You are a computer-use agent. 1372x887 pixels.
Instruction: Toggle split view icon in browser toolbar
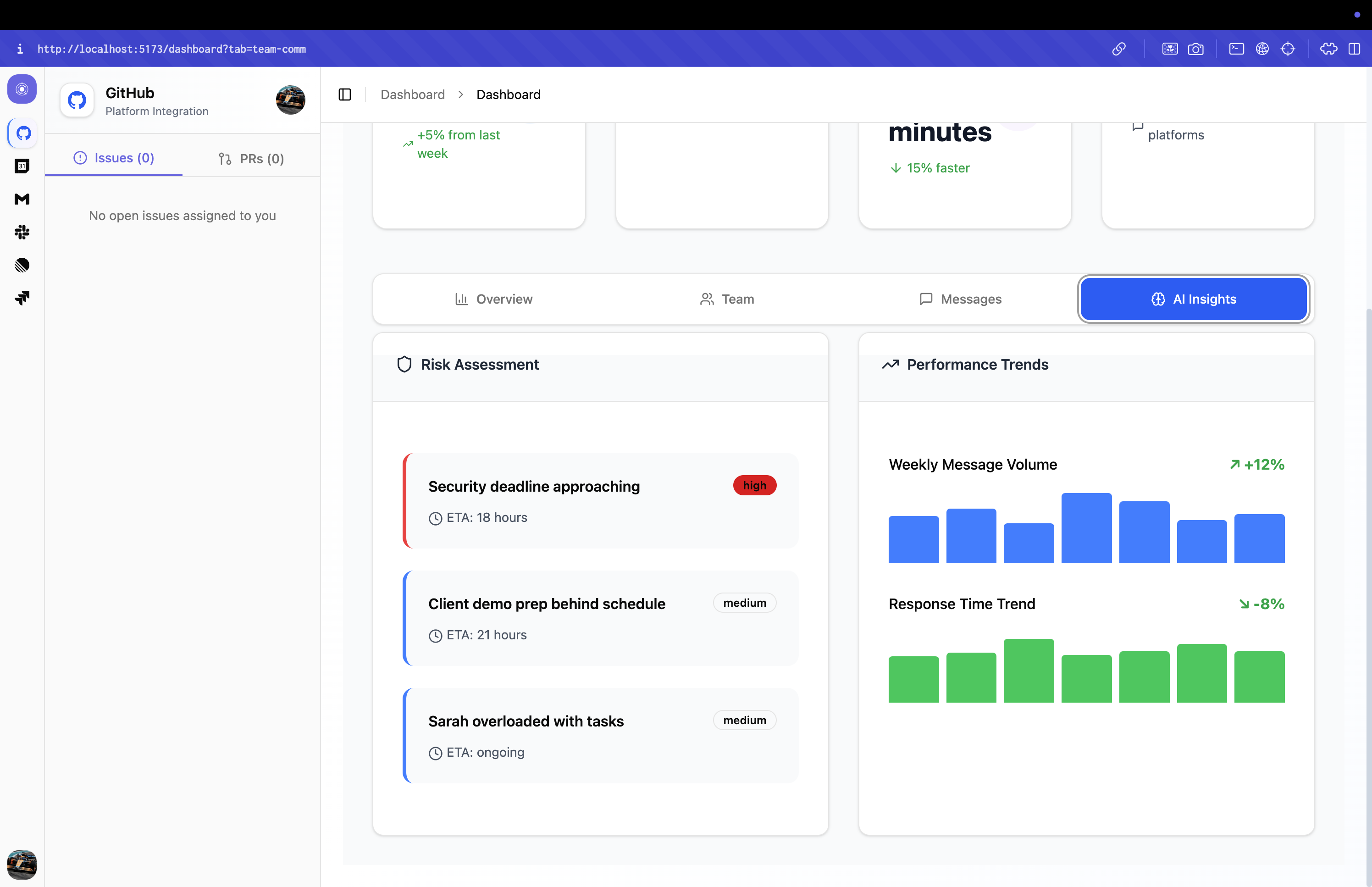[x=1354, y=49]
